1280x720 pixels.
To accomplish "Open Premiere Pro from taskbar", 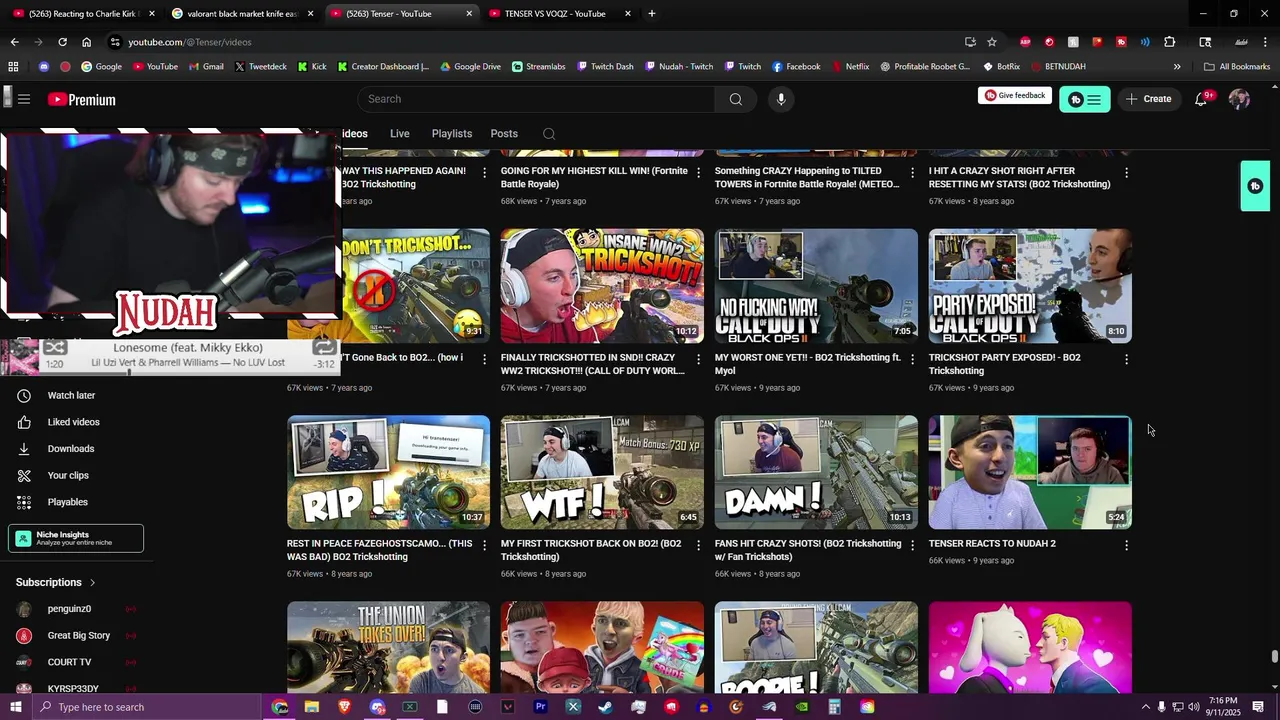I will coord(540,707).
